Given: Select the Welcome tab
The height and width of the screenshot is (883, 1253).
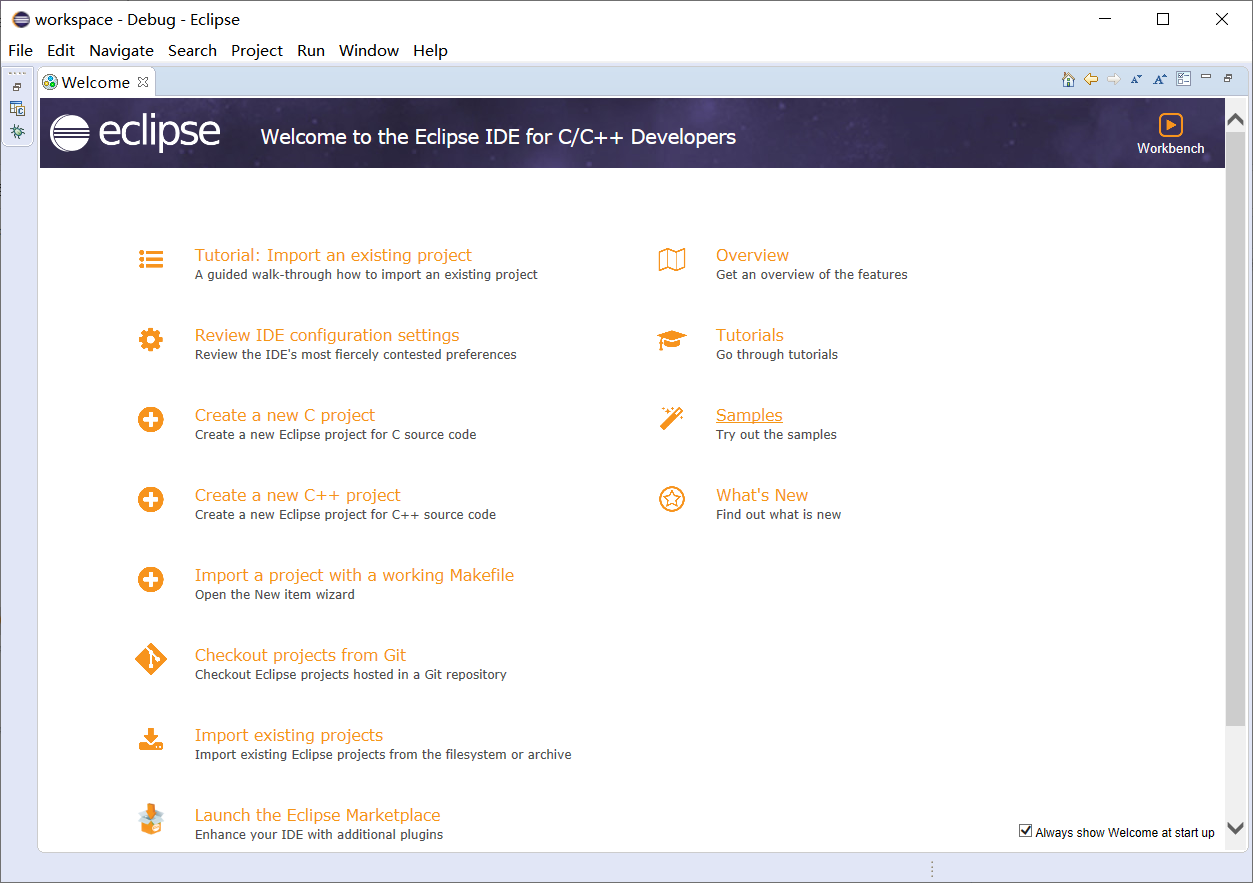Looking at the screenshot, I should pyautogui.click(x=96, y=82).
